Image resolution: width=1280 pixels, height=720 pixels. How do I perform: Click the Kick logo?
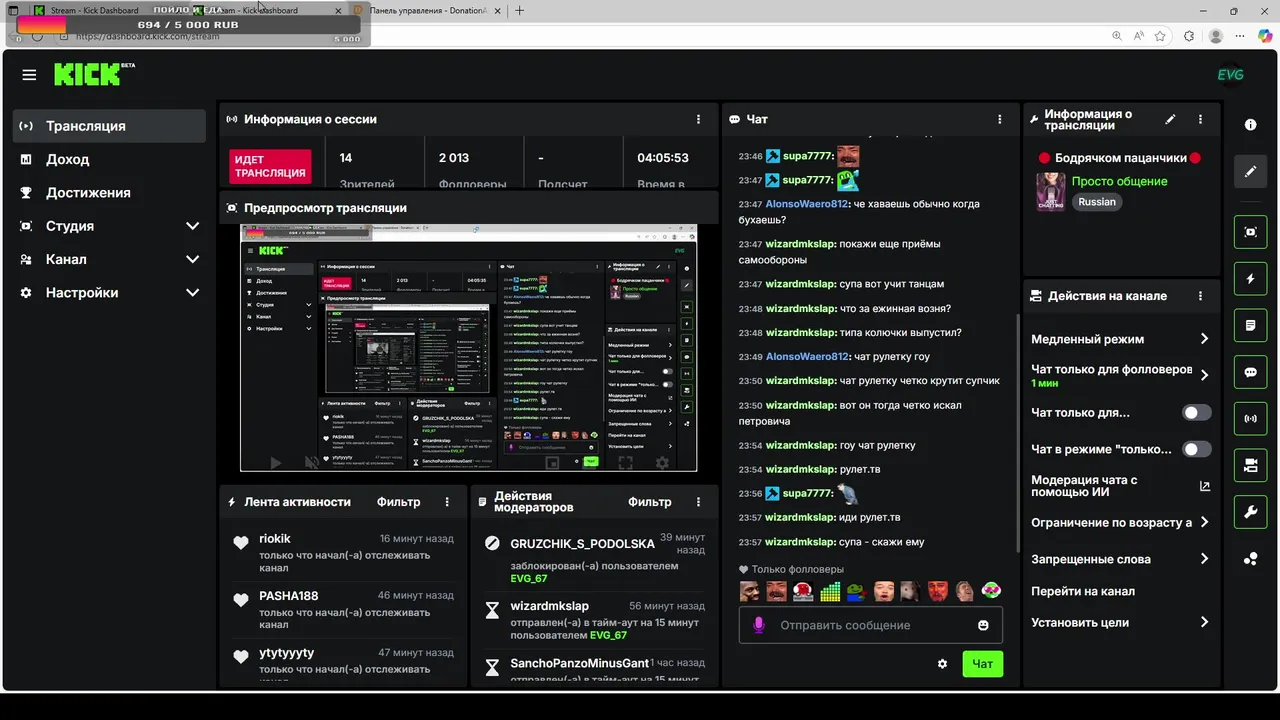coord(94,74)
